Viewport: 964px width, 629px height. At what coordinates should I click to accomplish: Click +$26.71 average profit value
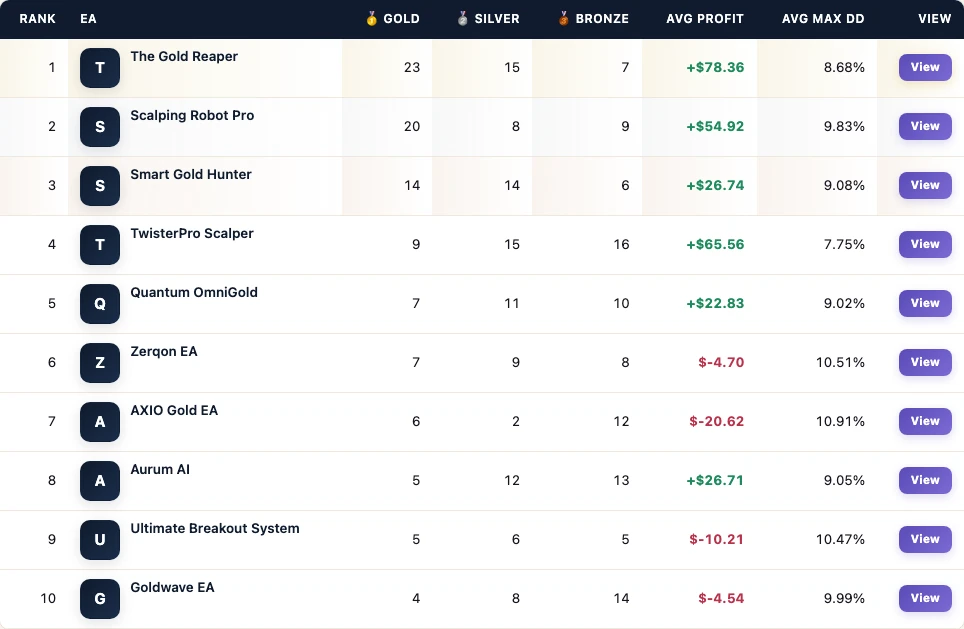715,480
